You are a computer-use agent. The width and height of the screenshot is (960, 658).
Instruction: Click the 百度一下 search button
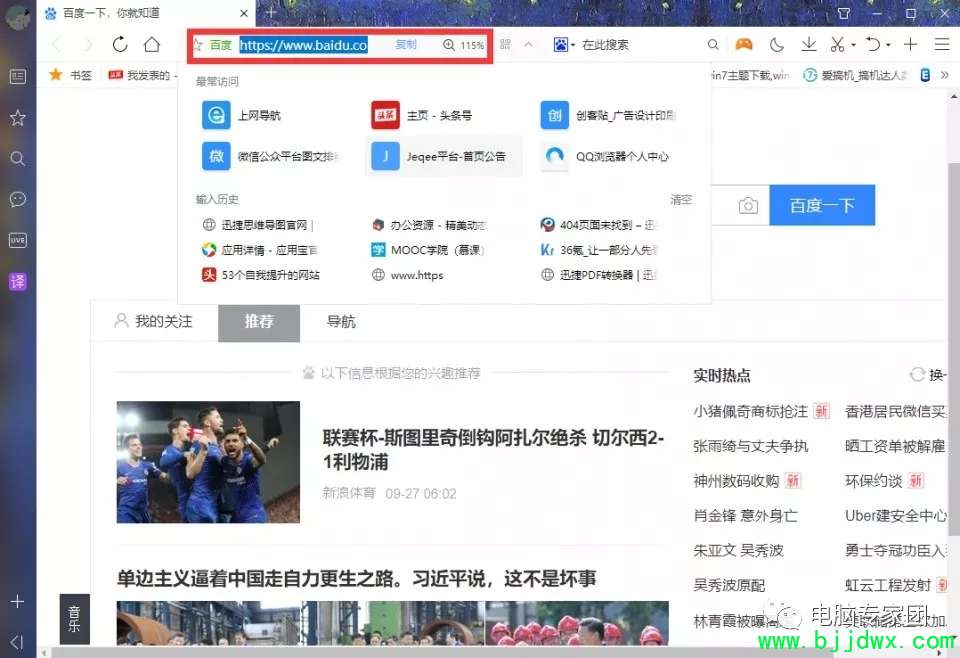[822, 205]
